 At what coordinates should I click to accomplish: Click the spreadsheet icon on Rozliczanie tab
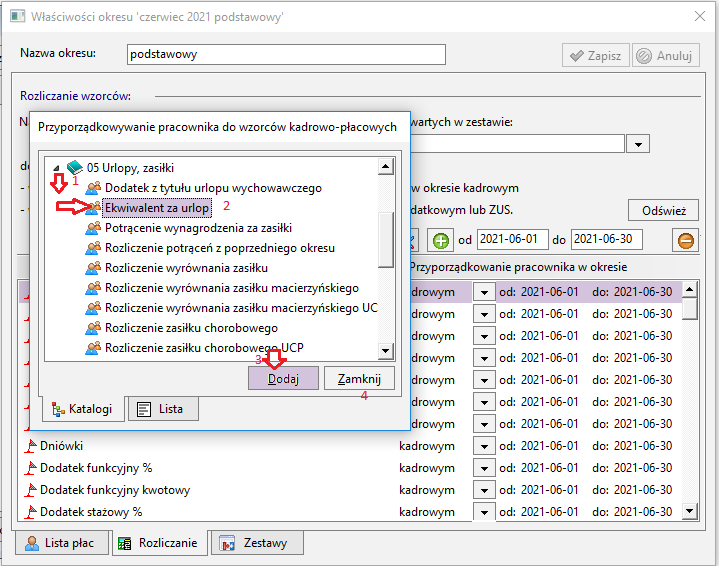124,543
